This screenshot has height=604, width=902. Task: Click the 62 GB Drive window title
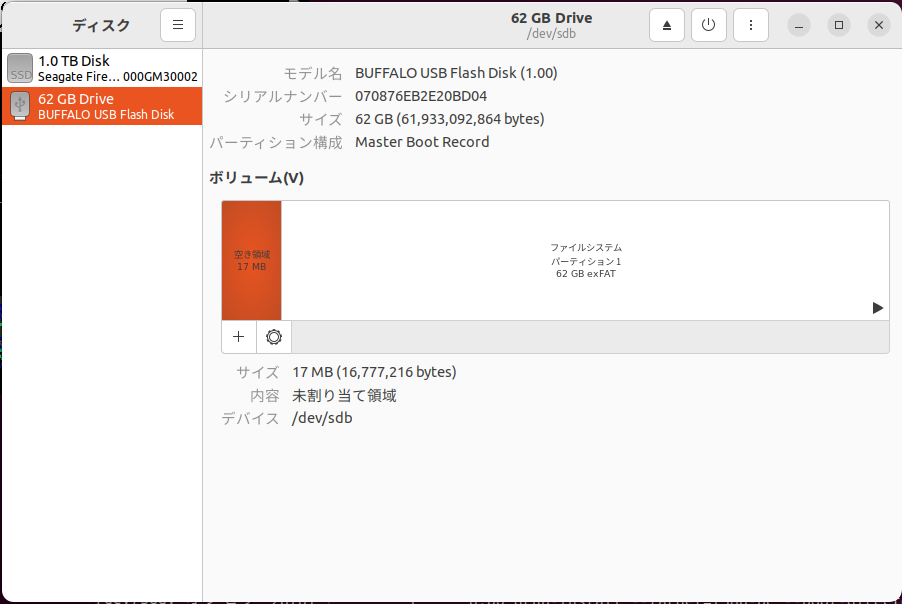click(551, 18)
